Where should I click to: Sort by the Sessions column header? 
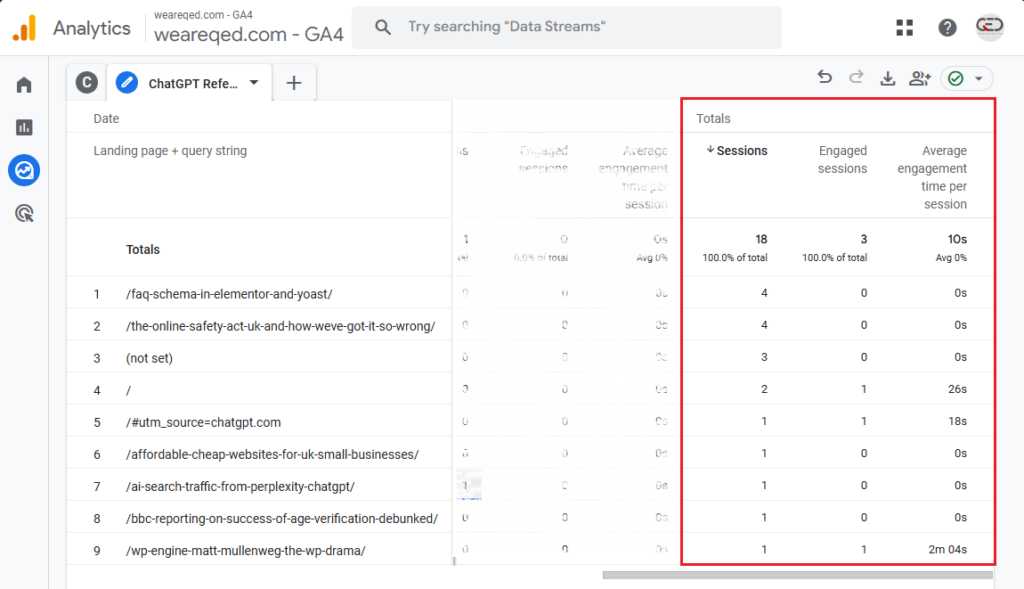[x=737, y=150]
